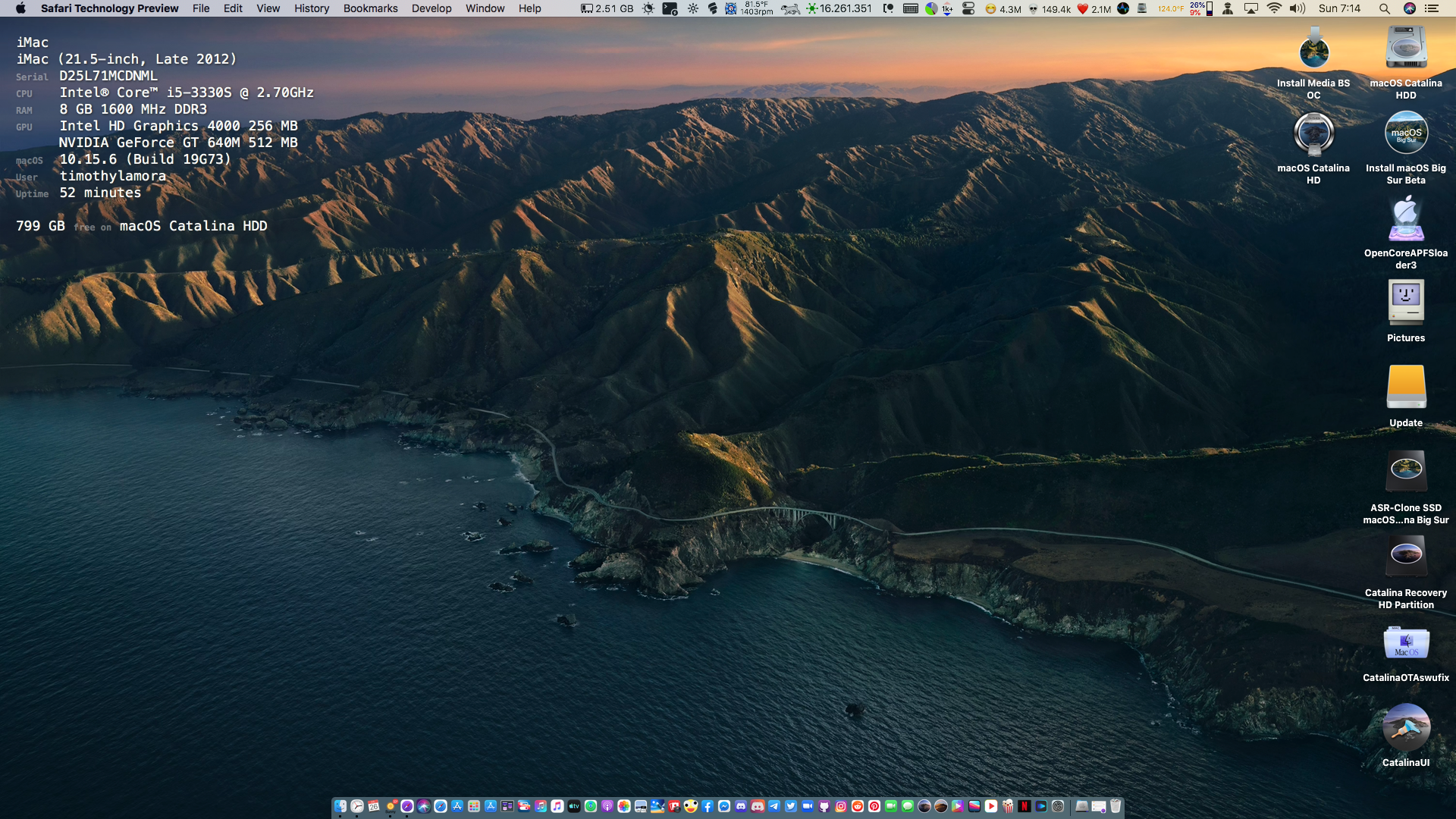The image size is (1456, 819).
Task: Open Reddit in the Dock
Action: pos(858,806)
